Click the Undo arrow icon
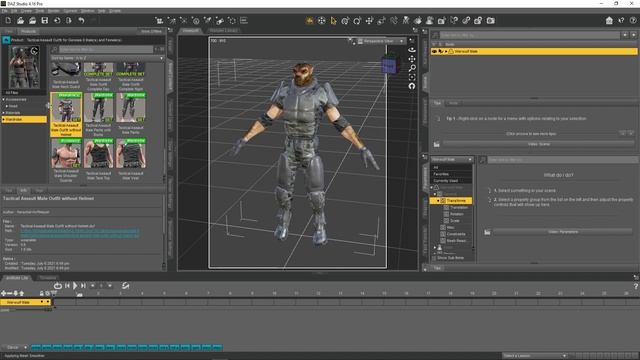Image resolution: width=640 pixels, height=360 pixels. pyautogui.click(x=81, y=20)
